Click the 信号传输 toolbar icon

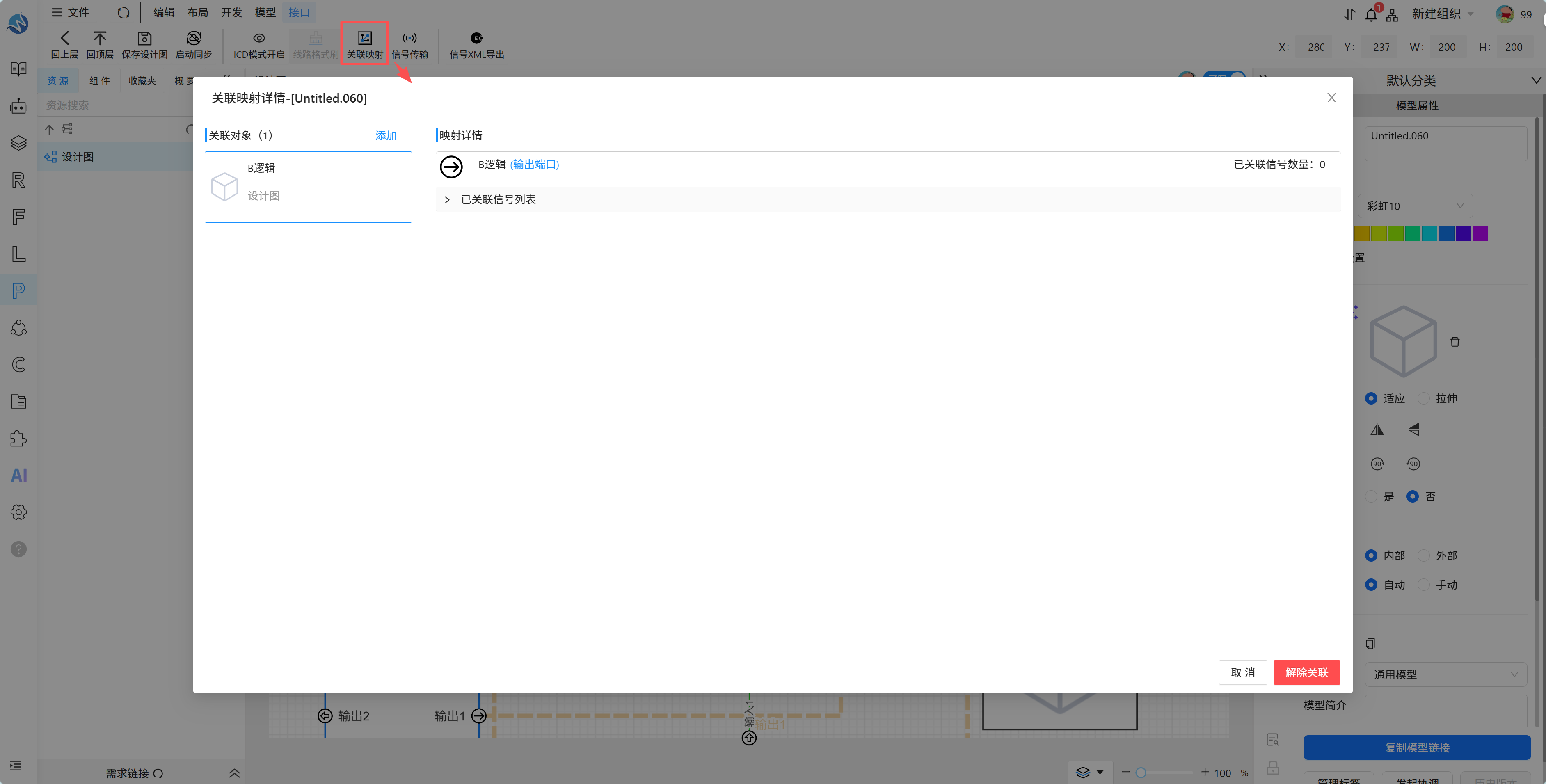point(410,38)
